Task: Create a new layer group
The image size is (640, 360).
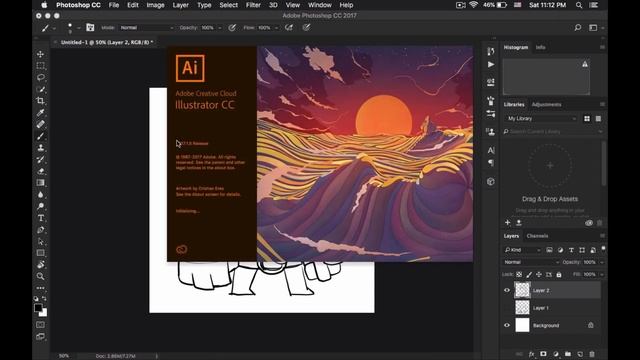Action: click(568, 354)
